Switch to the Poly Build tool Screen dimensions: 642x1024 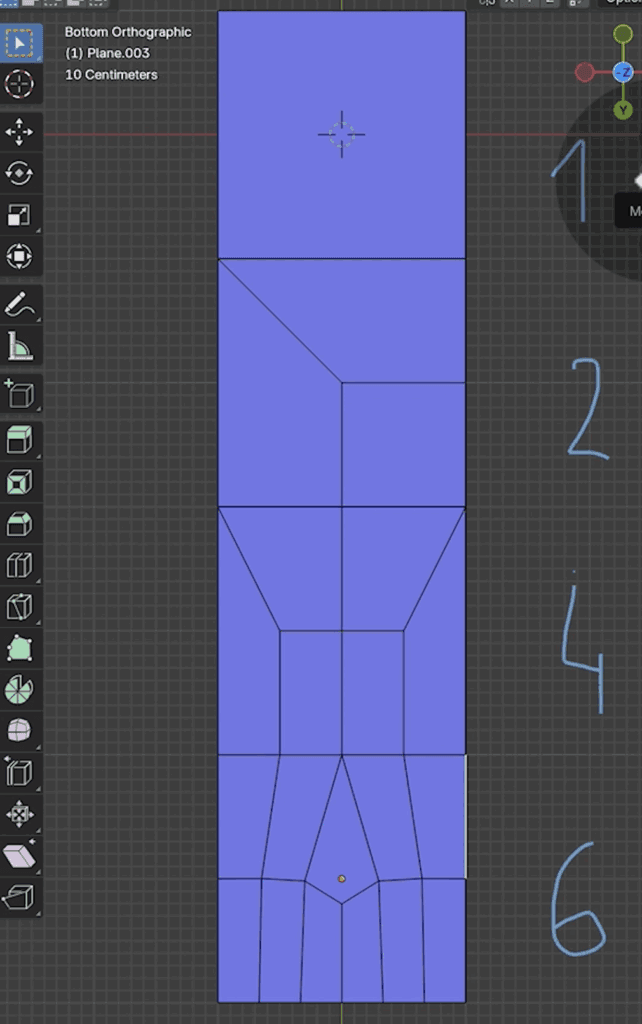coord(20,648)
